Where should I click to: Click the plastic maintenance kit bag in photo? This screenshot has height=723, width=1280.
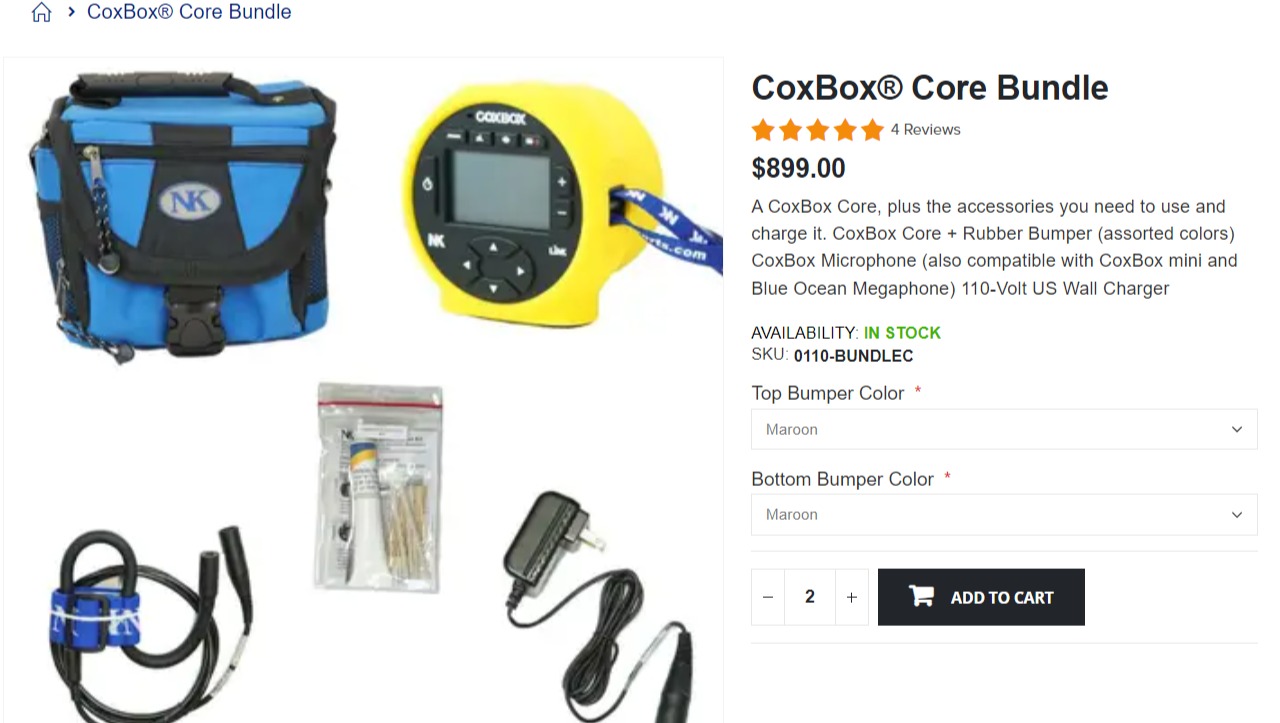(x=380, y=487)
